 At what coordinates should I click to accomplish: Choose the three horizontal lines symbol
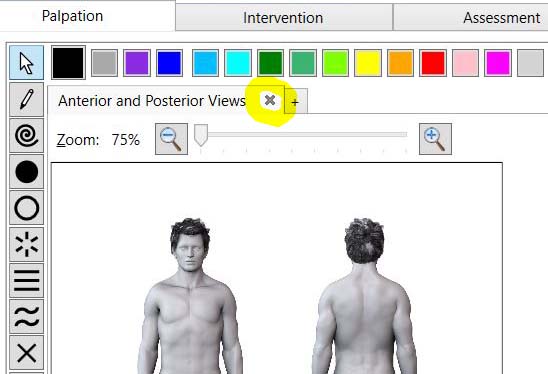click(27, 281)
